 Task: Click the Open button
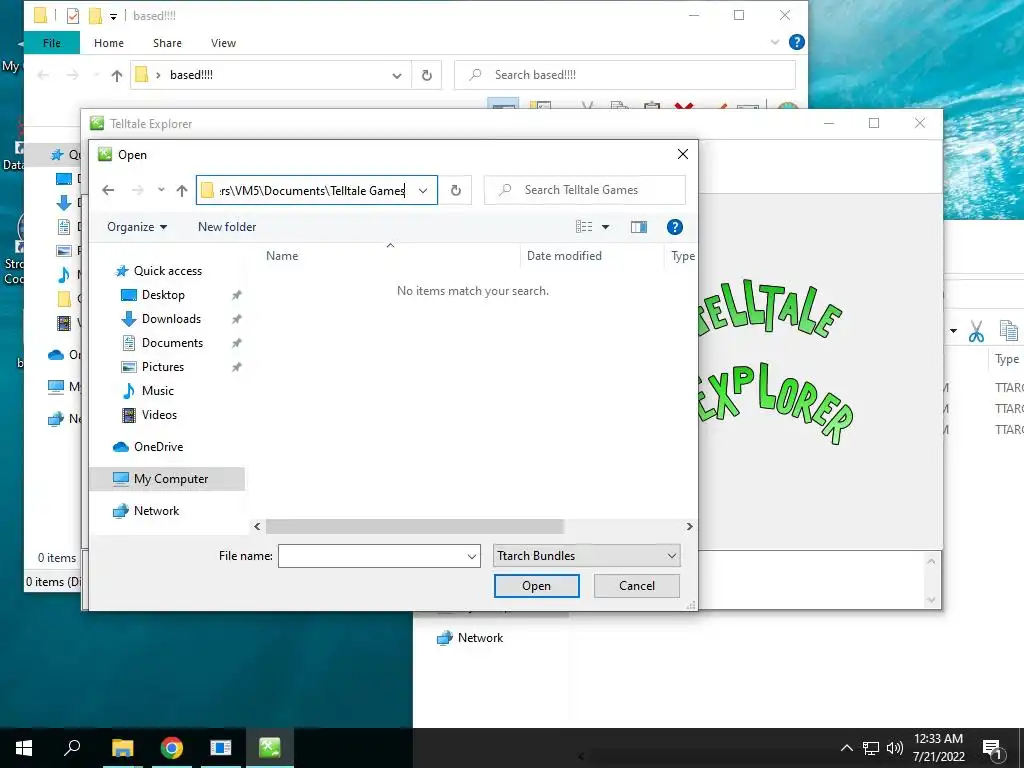tap(536, 586)
